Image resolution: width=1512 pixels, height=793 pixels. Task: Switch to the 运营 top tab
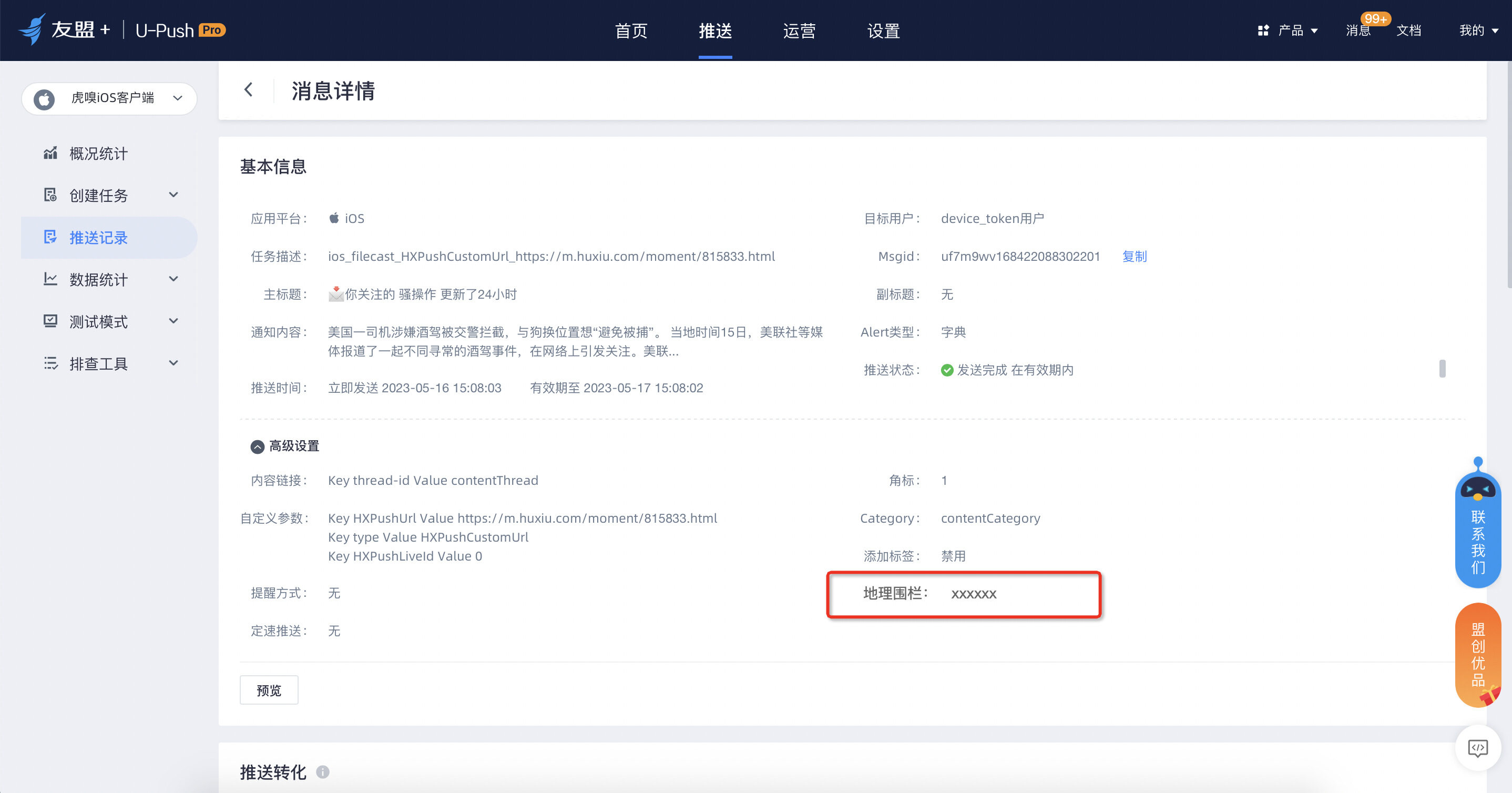point(799,30)
